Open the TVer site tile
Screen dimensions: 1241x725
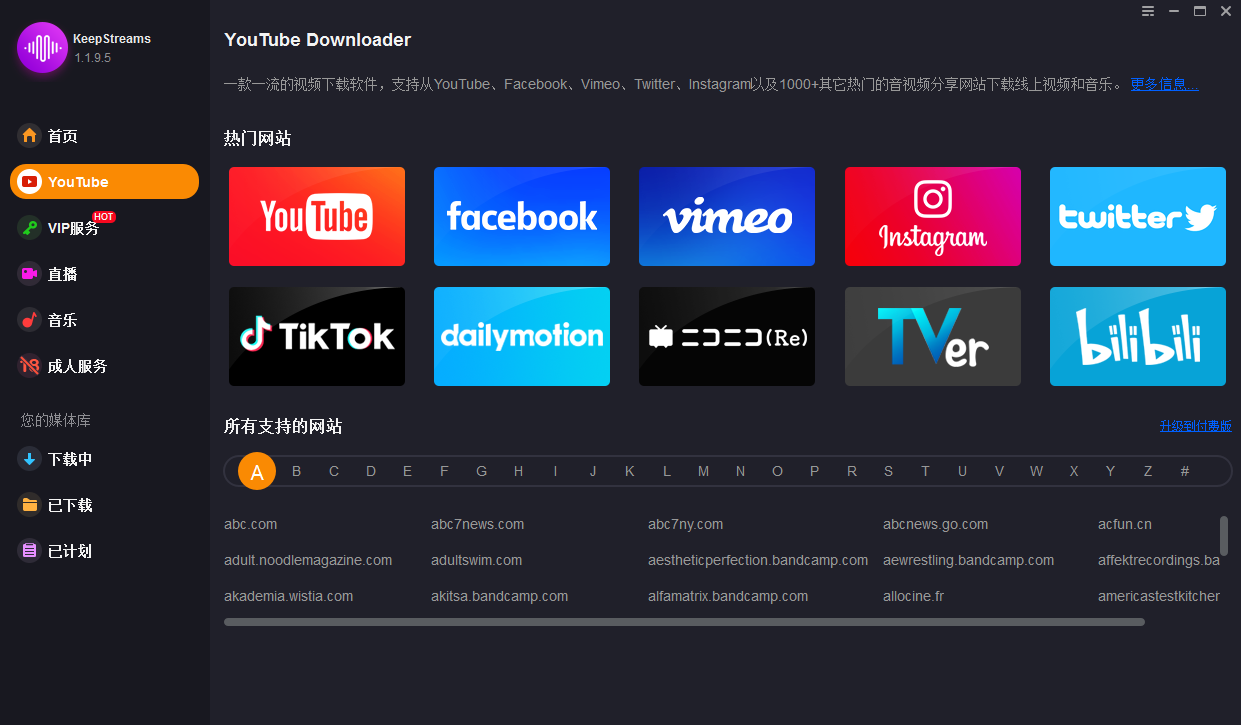[x=933, y=337]
